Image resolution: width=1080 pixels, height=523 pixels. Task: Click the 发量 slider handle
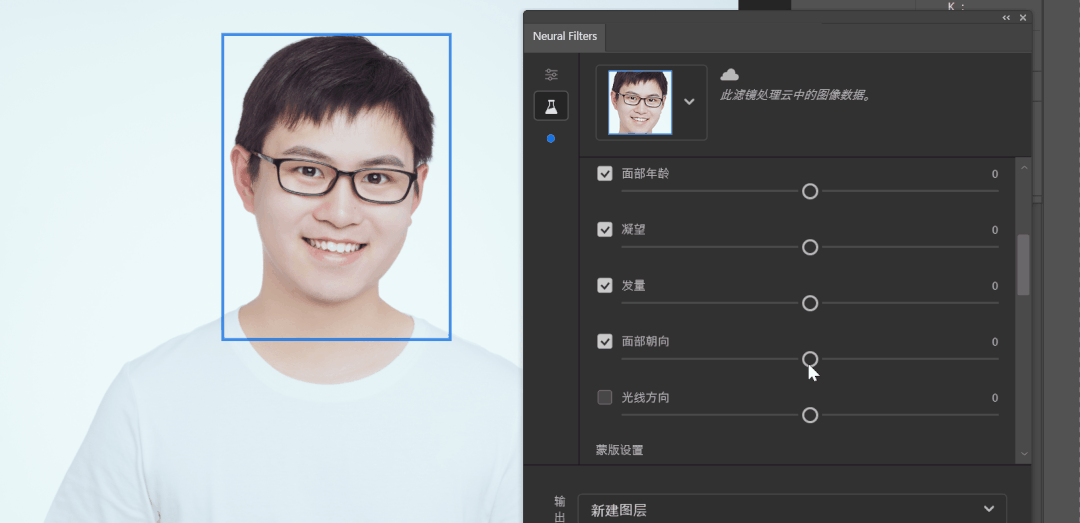point(810,303)
